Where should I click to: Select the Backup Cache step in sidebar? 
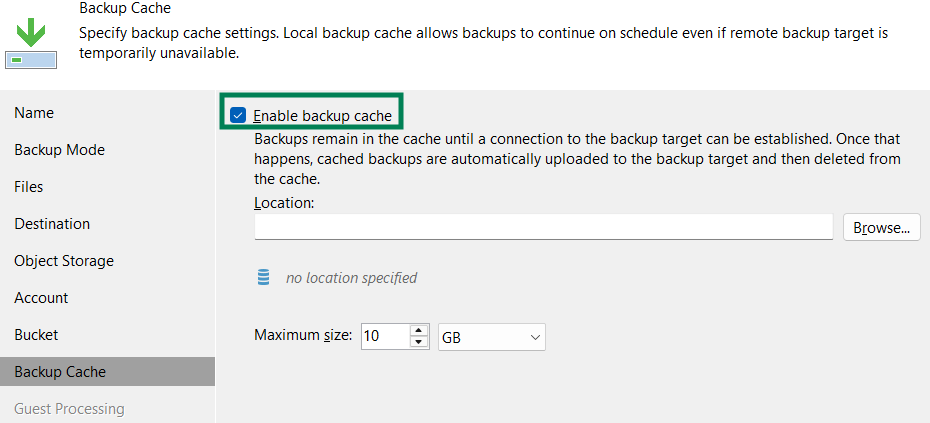60,372
